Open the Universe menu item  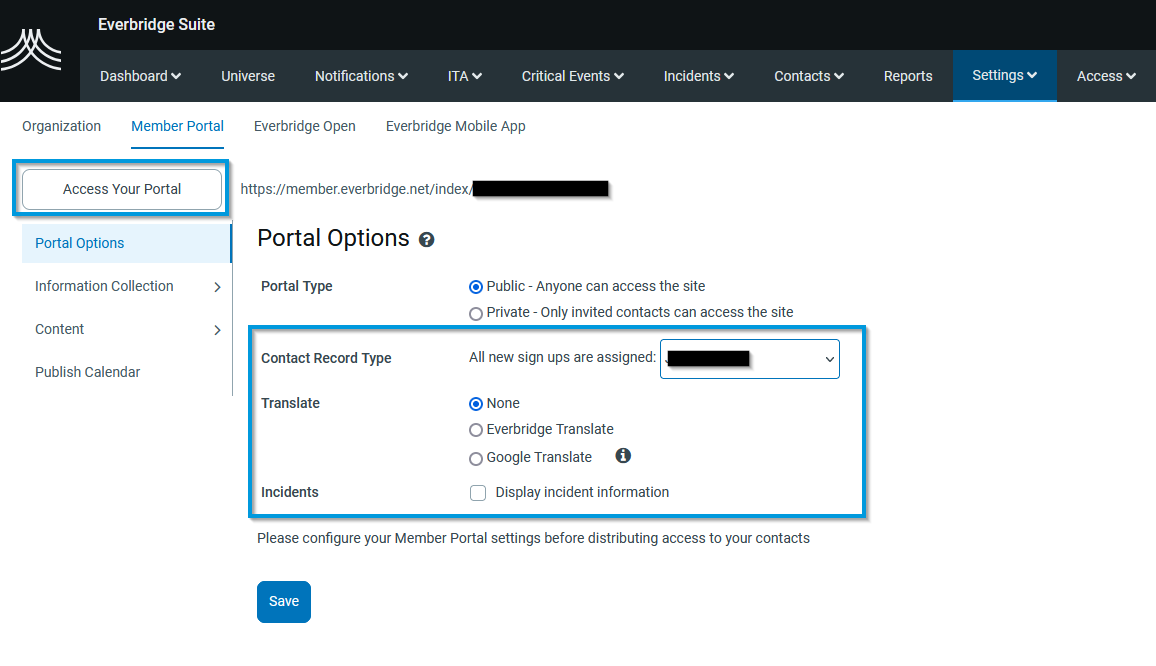coord(248,75)
